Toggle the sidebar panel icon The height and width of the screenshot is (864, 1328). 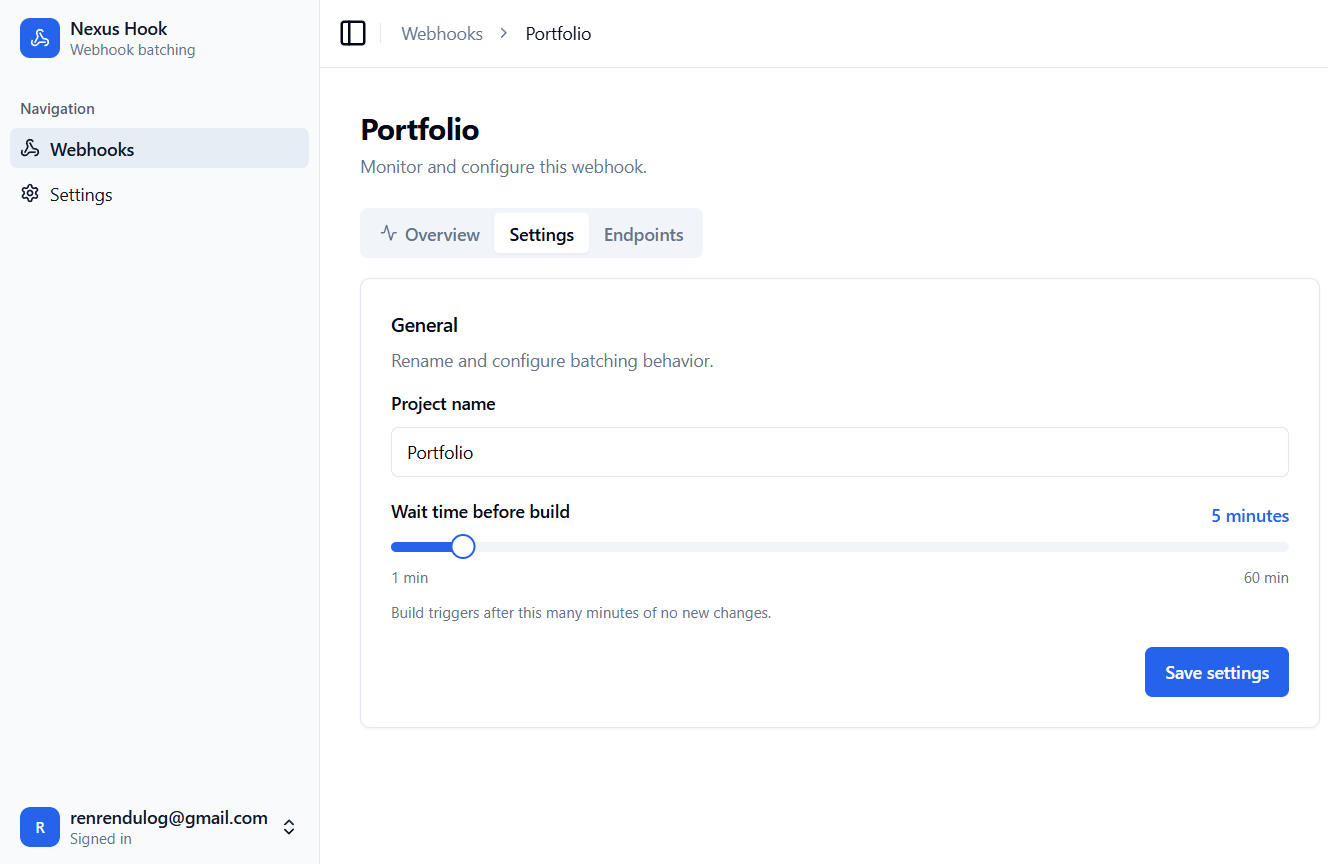[x=353, y=33]
